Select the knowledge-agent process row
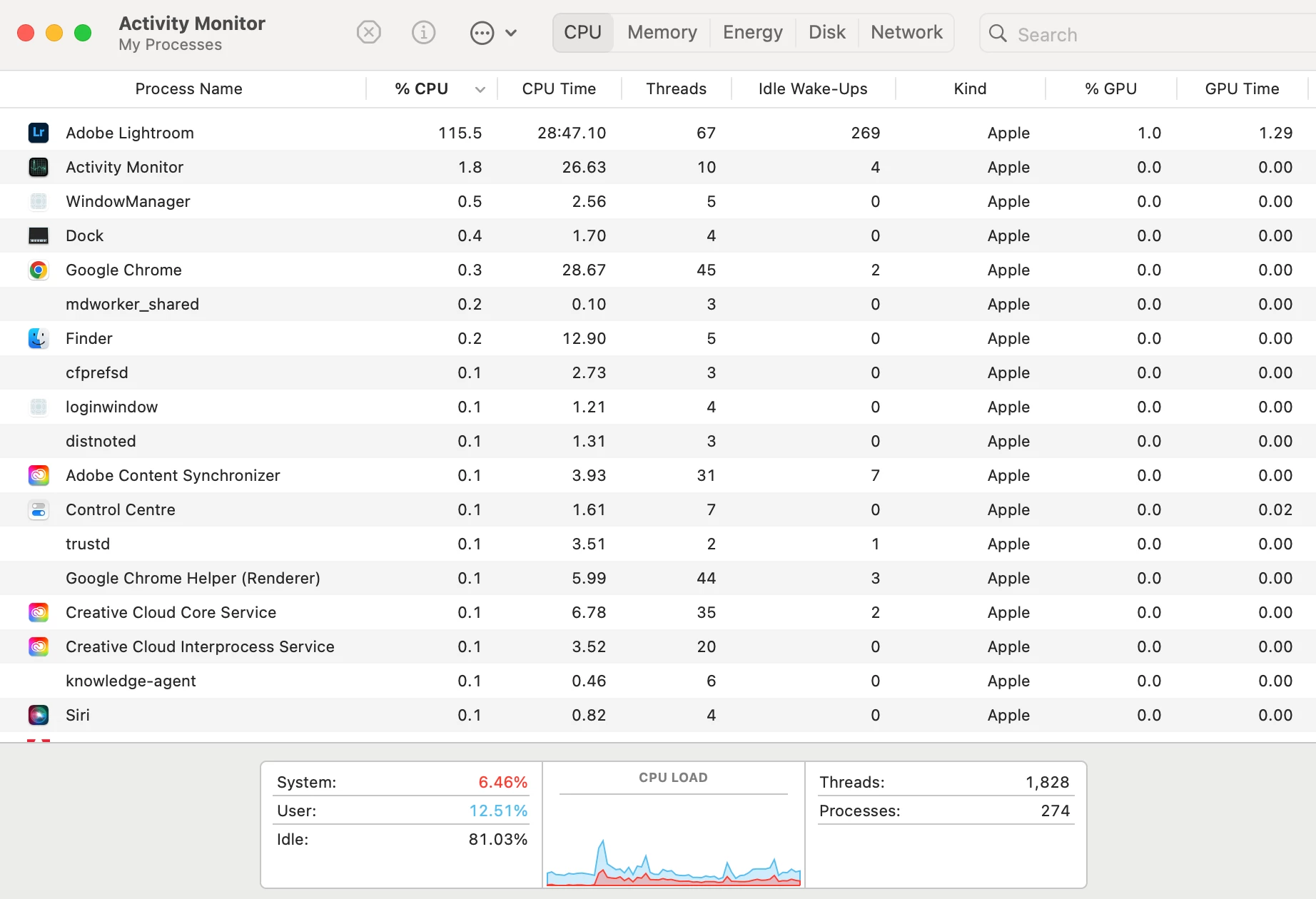Screen dimensions: 1316x899 658,681
